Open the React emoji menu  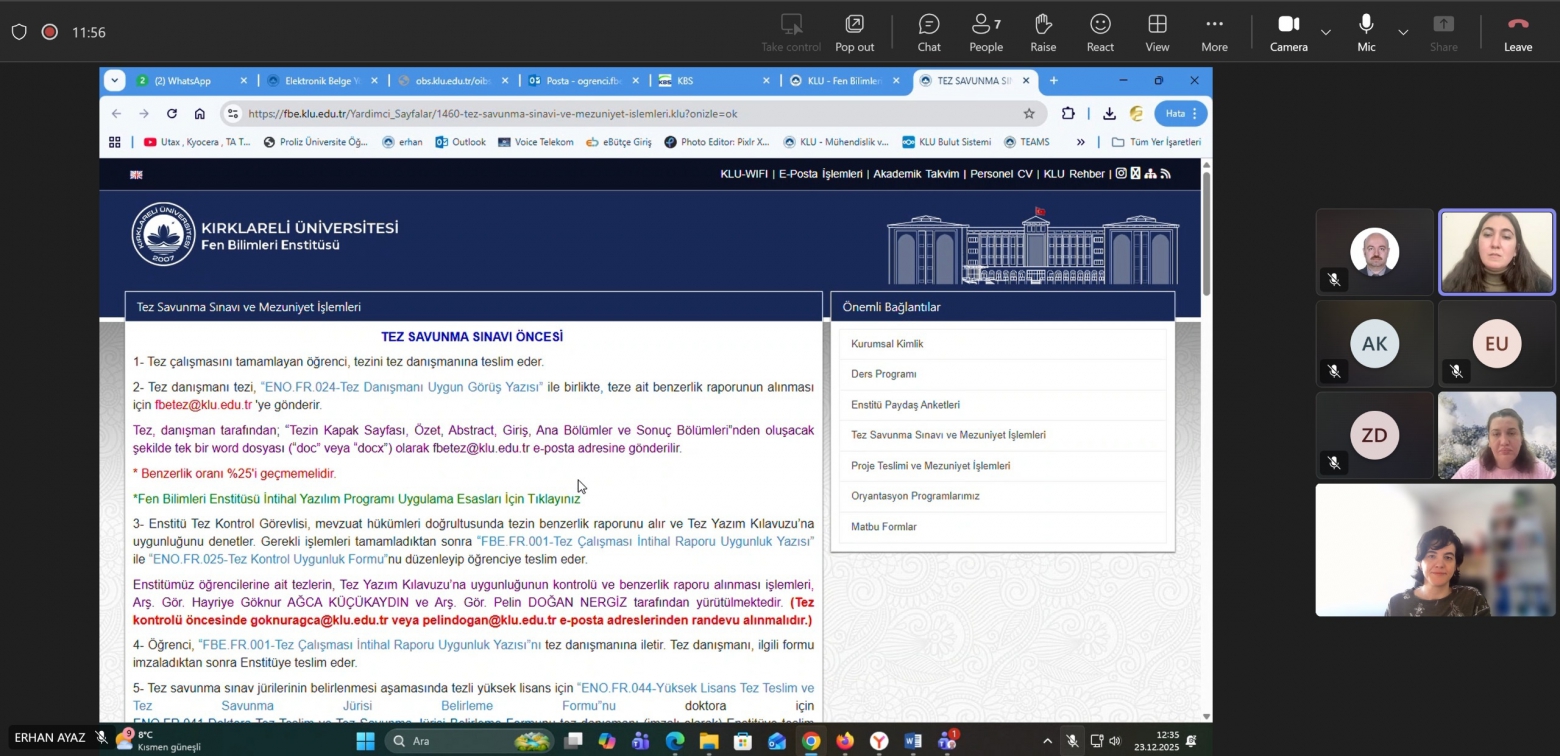pos(1100,32)
